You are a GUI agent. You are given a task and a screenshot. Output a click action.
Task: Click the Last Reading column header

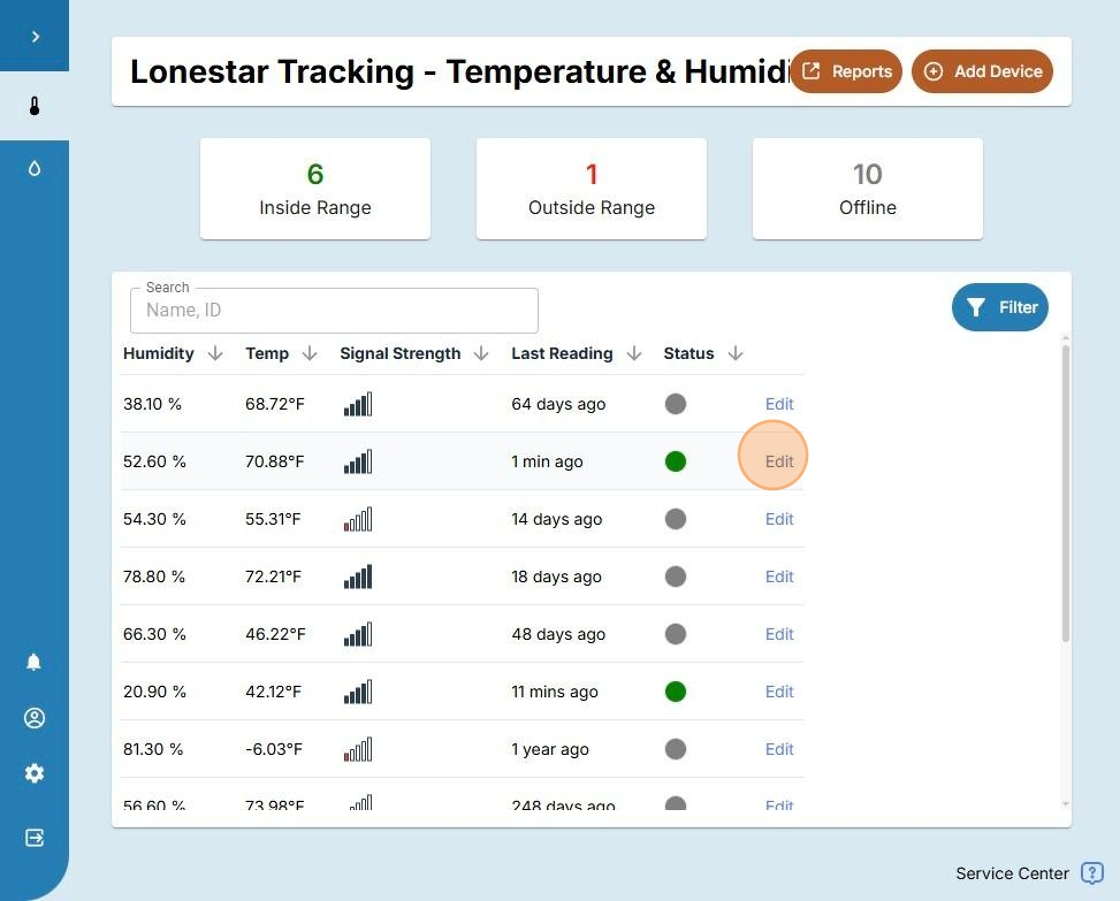tap(562, 354)
